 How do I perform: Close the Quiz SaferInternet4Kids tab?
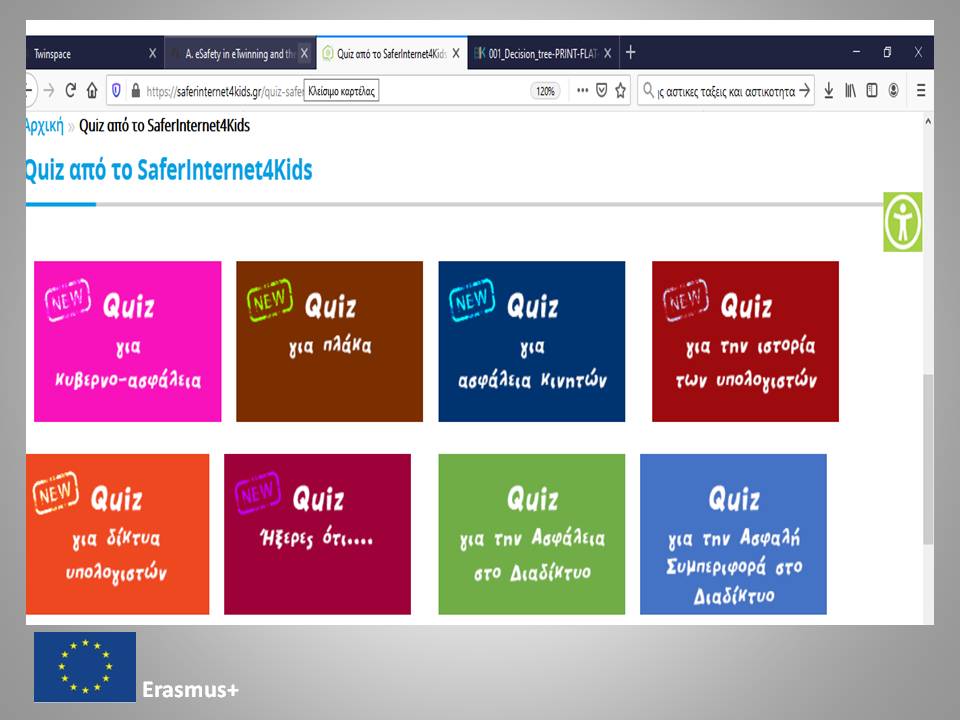point(456,53)
